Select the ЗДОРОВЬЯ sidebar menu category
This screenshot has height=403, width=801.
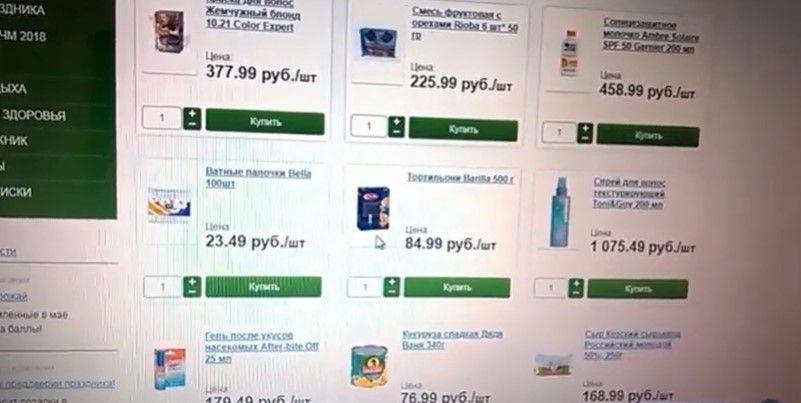[33, 115]
